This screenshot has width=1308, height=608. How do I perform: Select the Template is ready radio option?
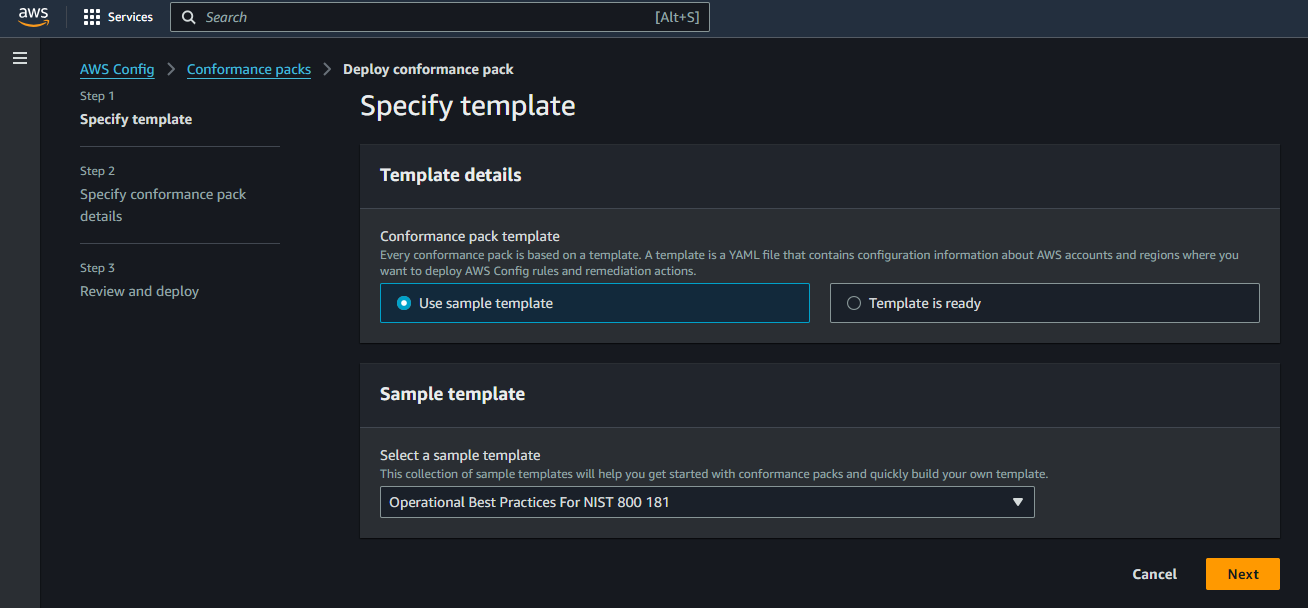[x=854, y=303]
